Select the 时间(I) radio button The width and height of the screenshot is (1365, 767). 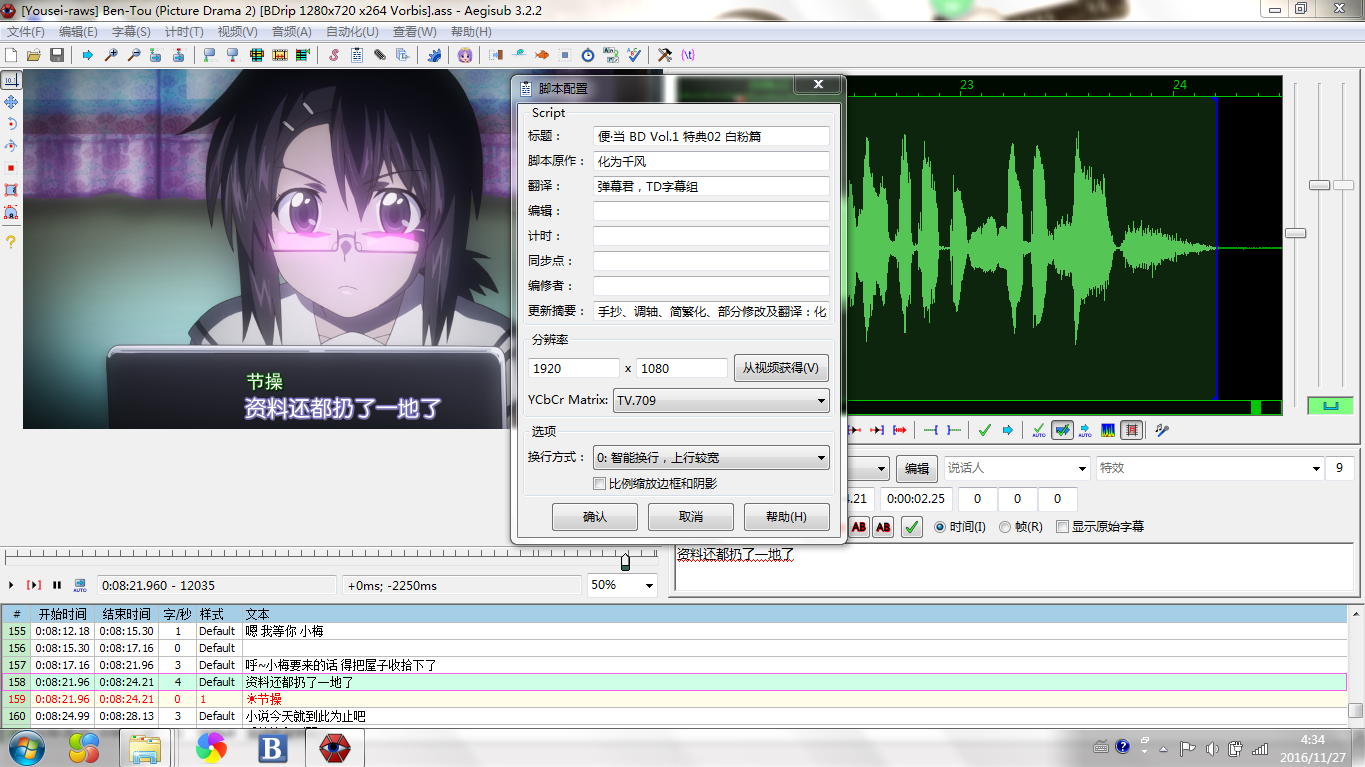(939, 526)
